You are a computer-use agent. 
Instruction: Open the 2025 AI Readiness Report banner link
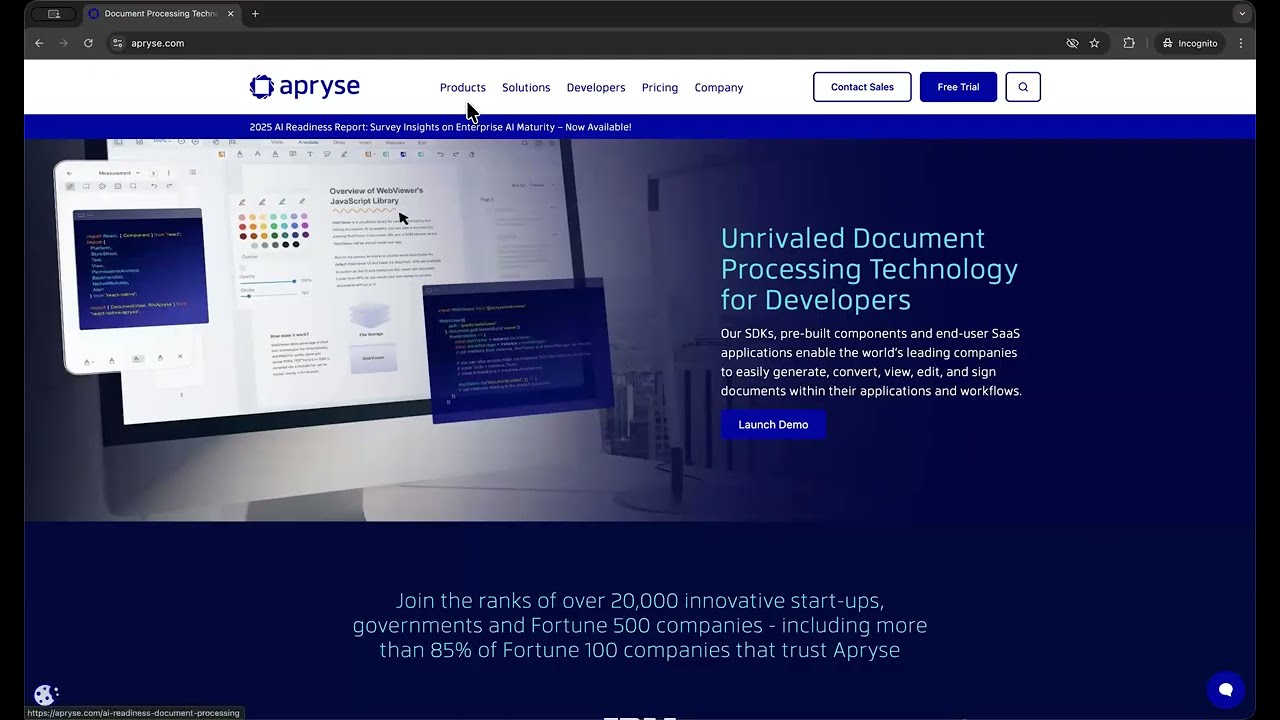click(x=440, y=127)
